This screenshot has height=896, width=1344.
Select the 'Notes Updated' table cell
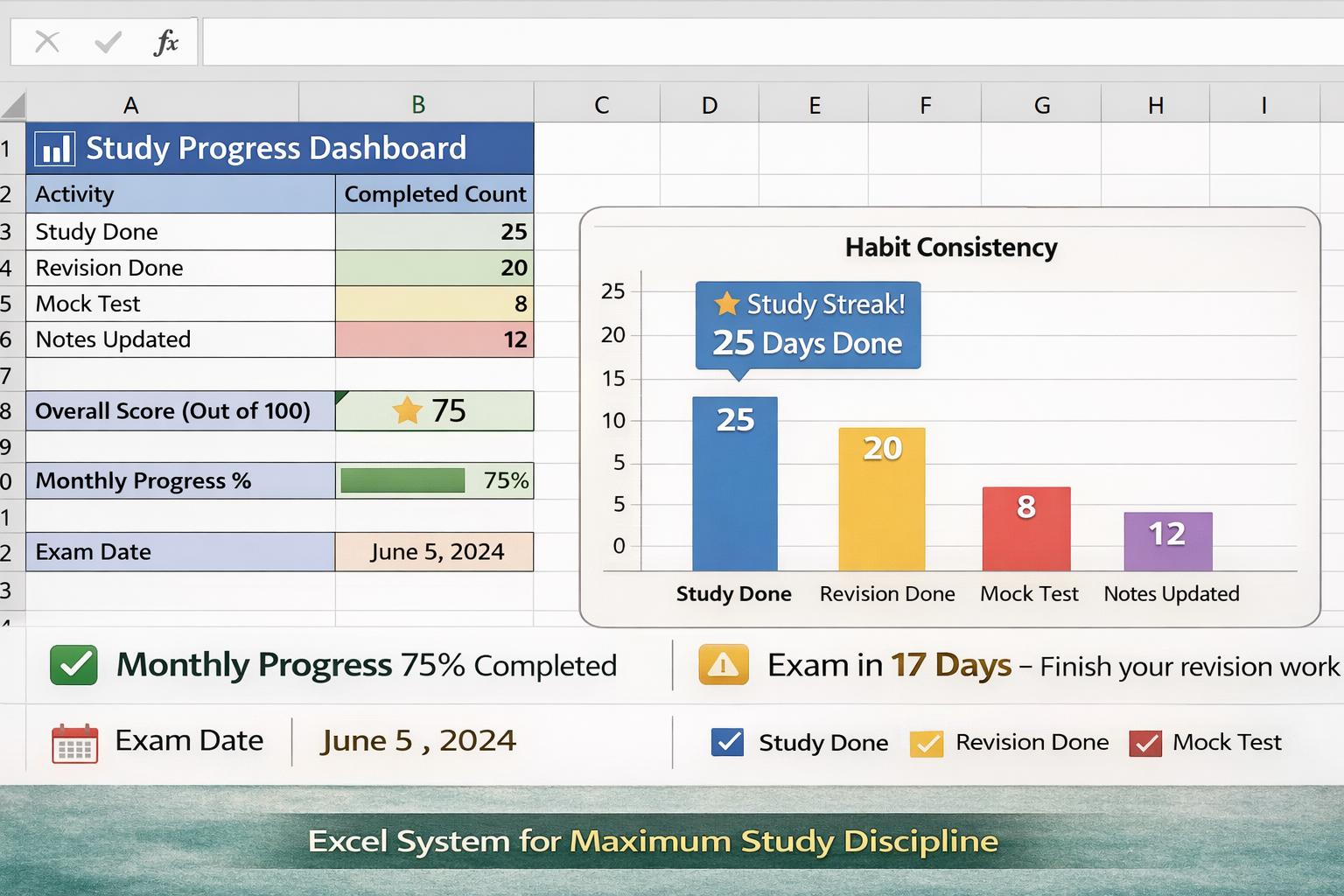click(180, 339)
